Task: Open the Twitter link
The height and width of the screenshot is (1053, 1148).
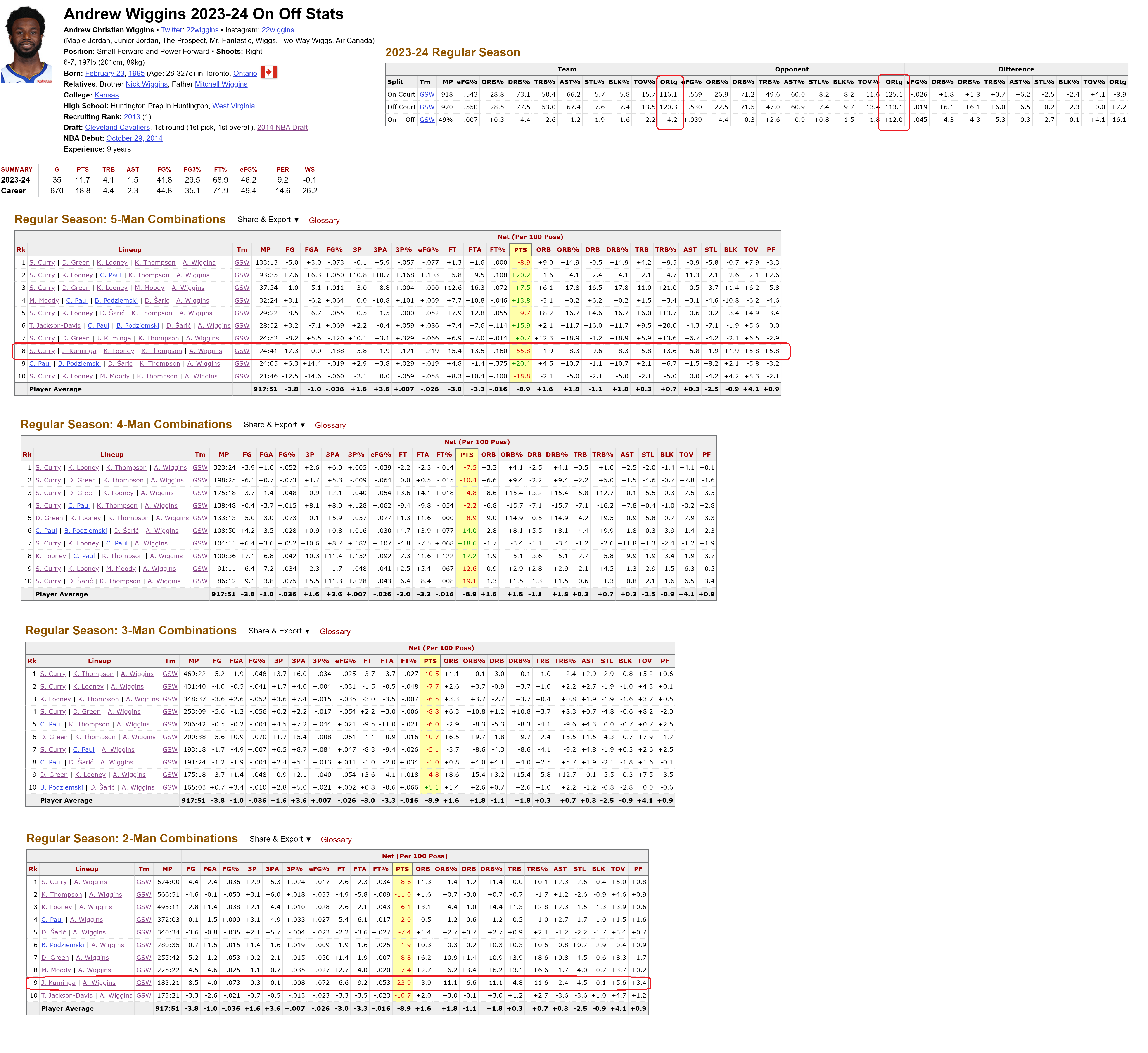Action: (x=171, y=30)
